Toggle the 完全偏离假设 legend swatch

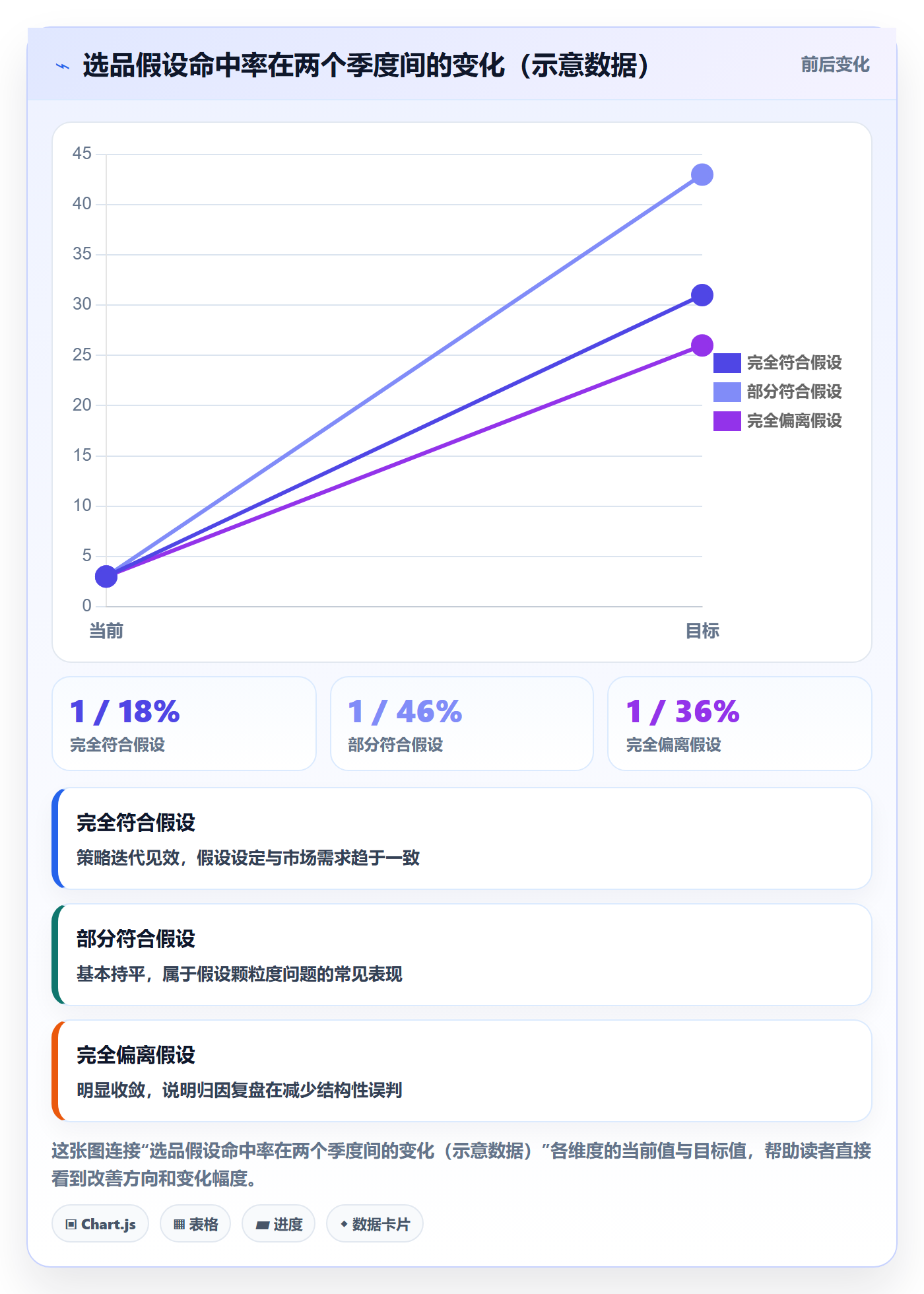[727, 421]
